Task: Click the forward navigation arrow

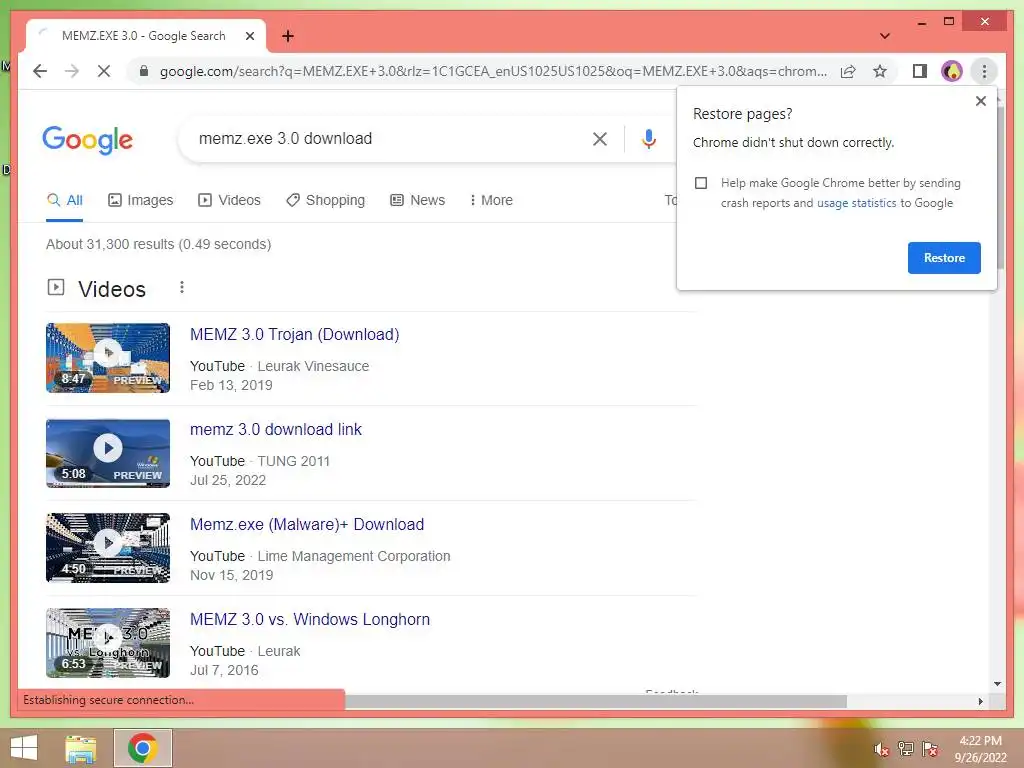Action: point(72,71)
